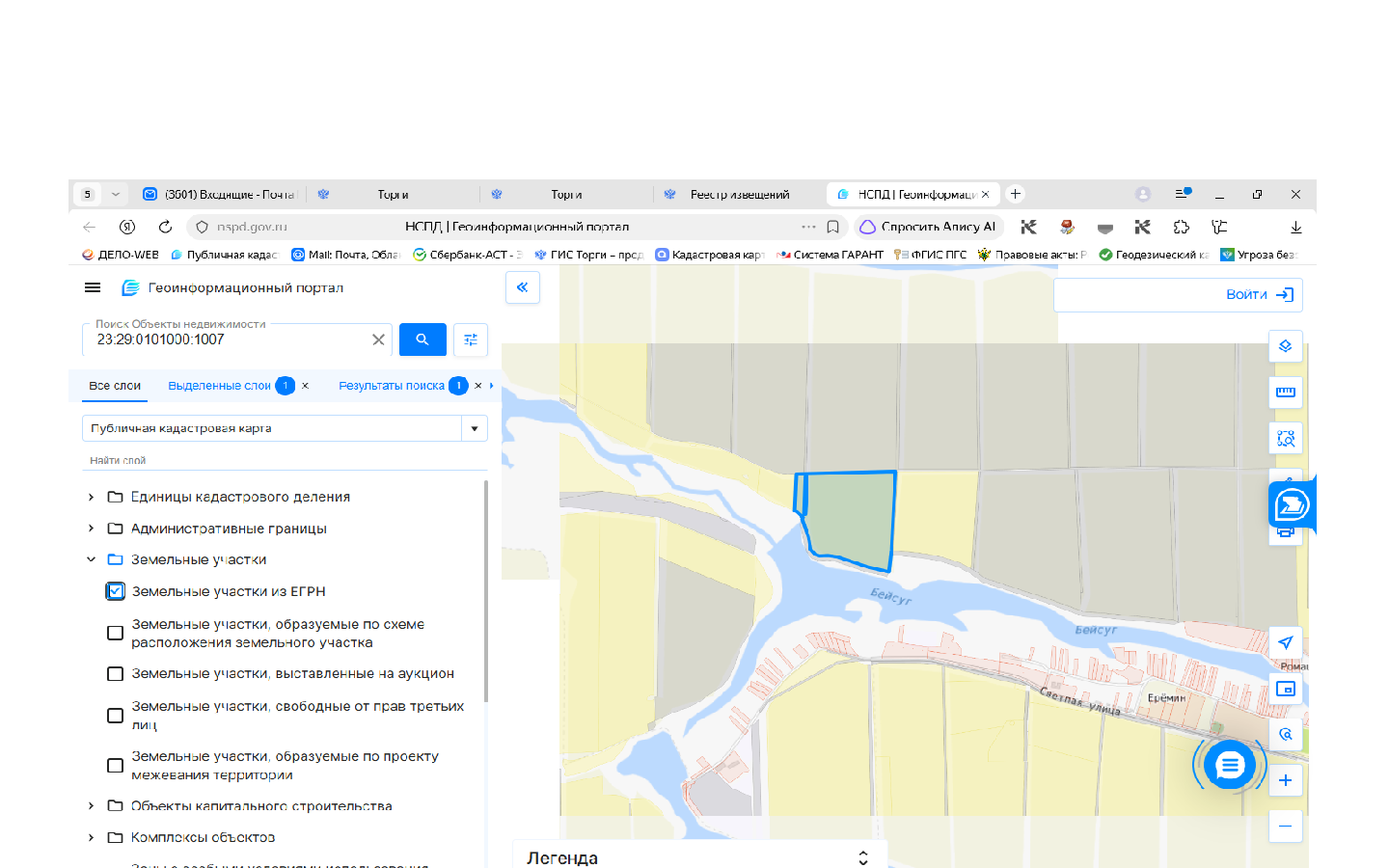This screenshot has height=868, width=1389.
Task: Enable the layer for parcels by land survey project
Action: tap(116, 766)
